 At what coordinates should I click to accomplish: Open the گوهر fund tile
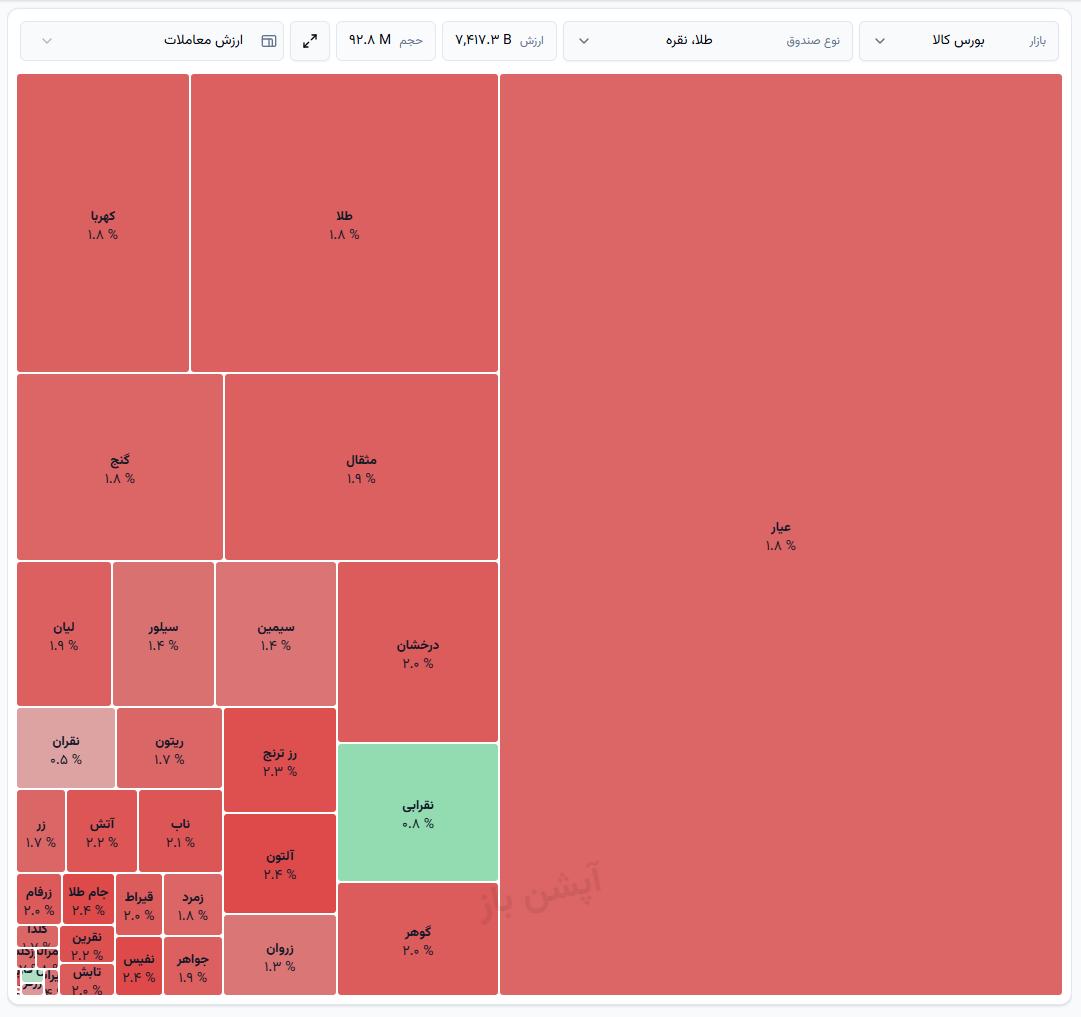tap(418, 939)
